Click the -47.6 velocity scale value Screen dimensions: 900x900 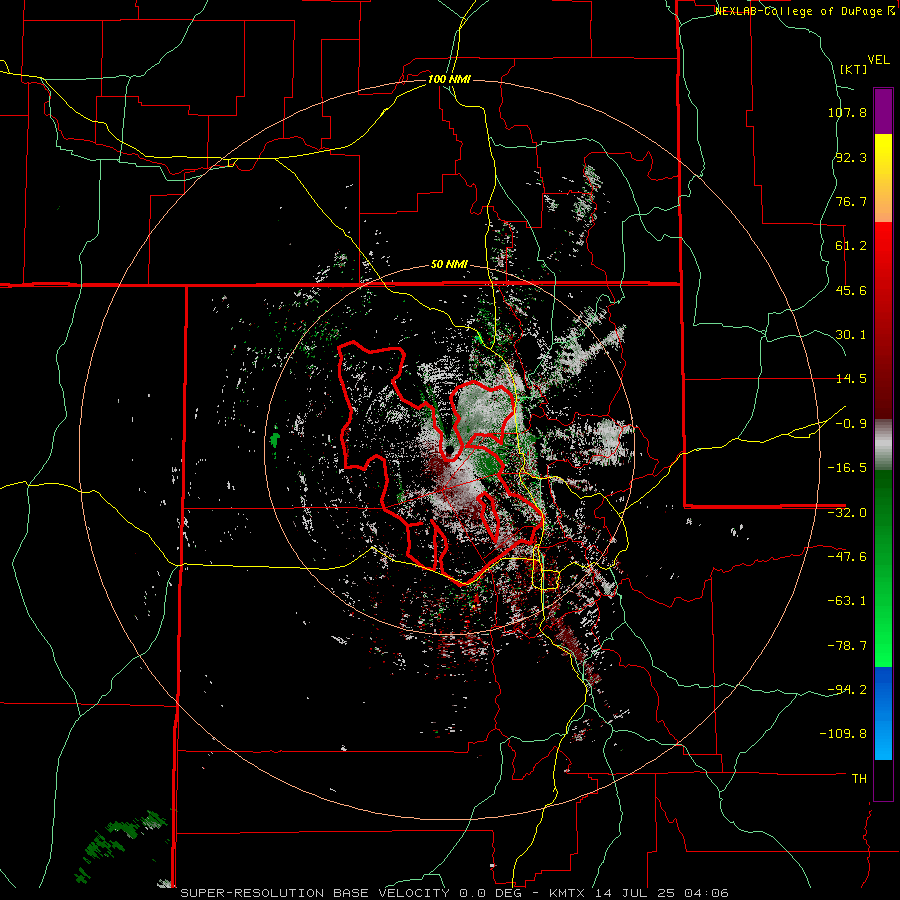pyautogui.click(x=847, y=557)
